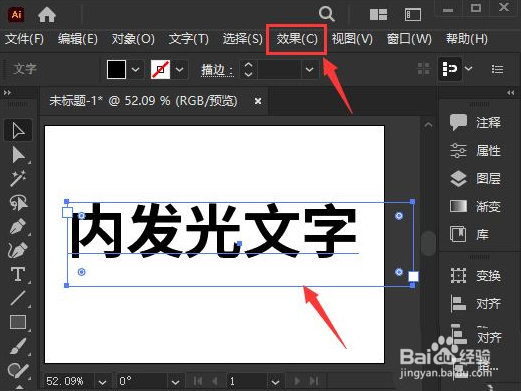Open the 对象(O) menu

[x=133, y=39]
